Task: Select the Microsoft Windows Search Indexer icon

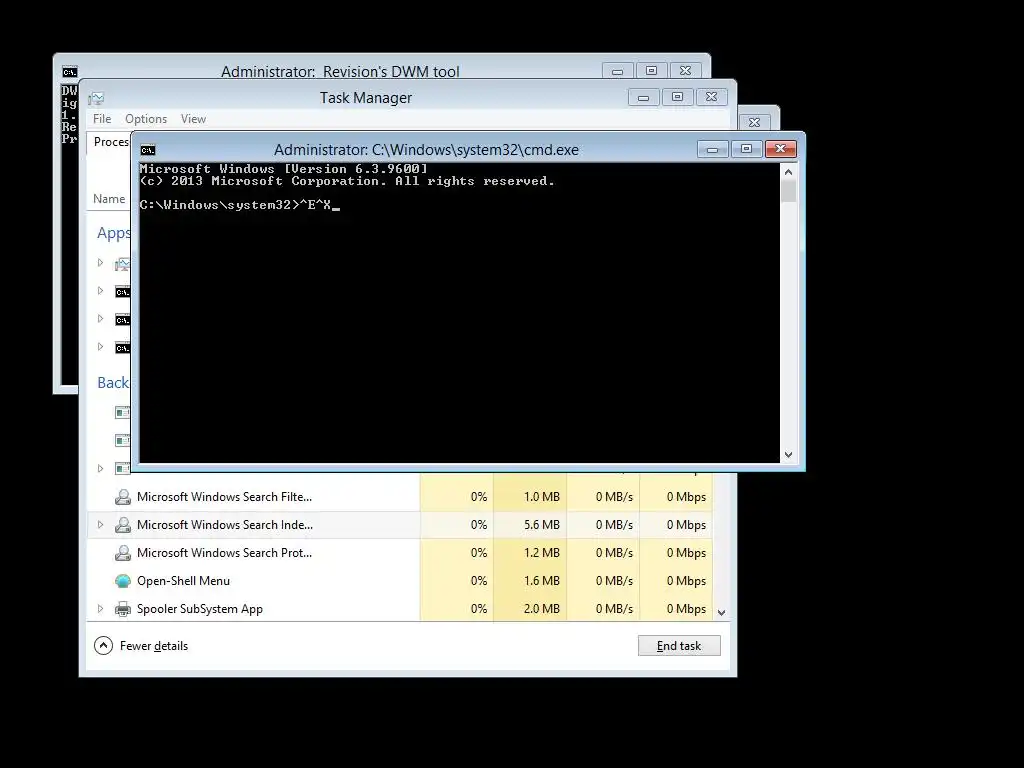Action: click(123, 525)
